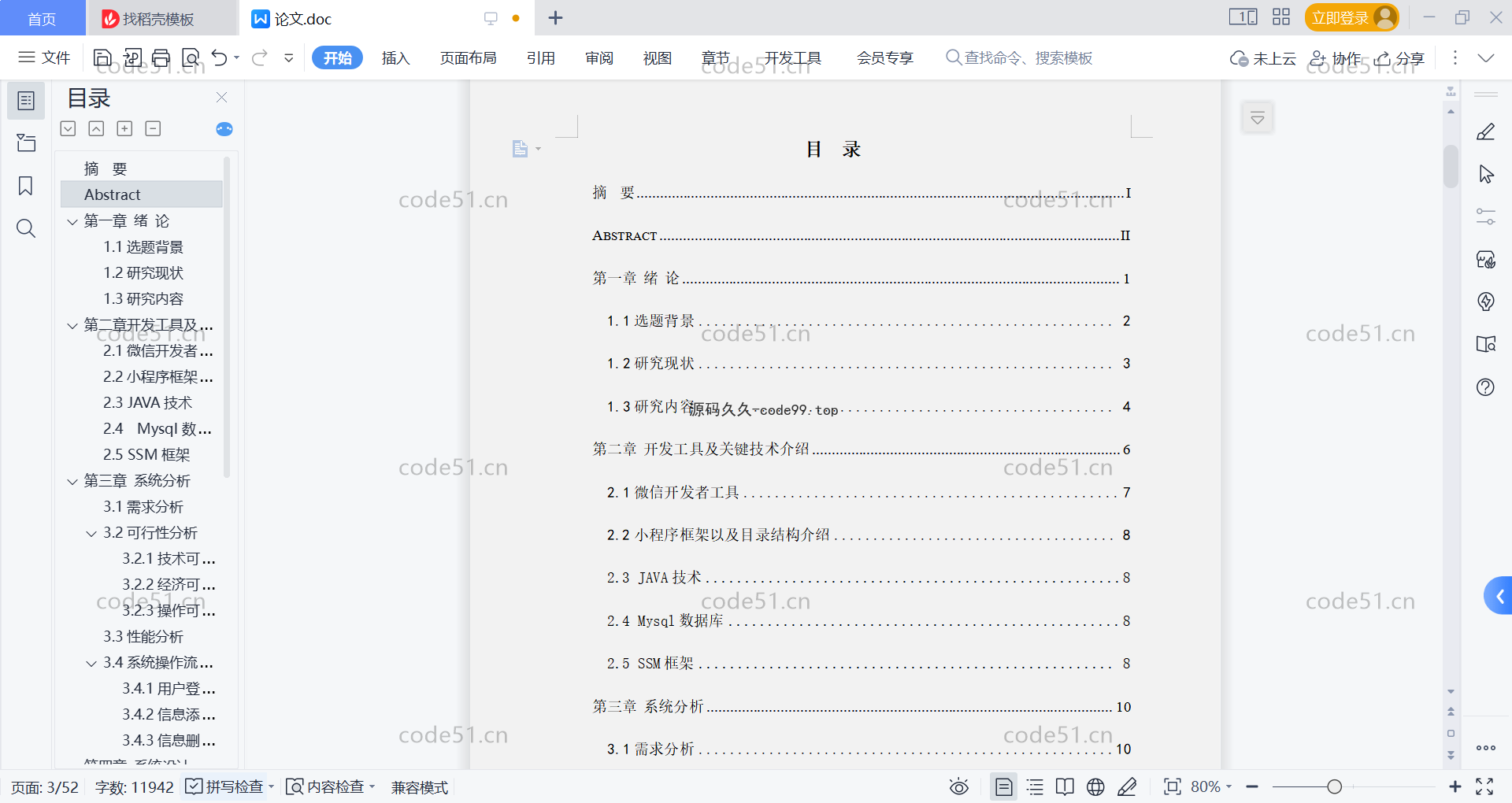Switch to page layout view
Image resolution: width=1512 pixels, height=803 pixels.
(x=1004, y=786)
